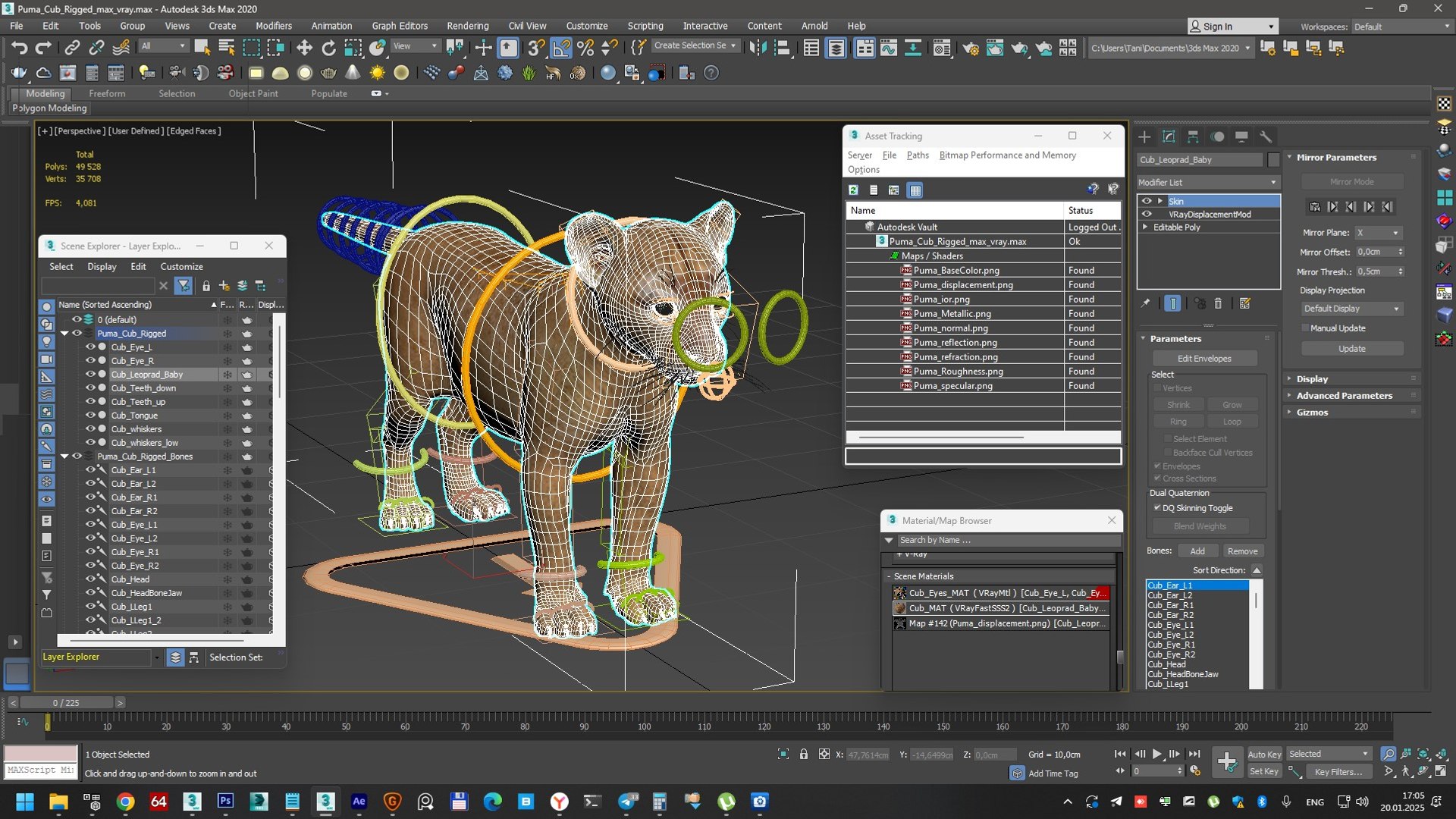Open the Hierarchy panel icon
Image resolution: width=1456 pixels, height=819 pixels.
(1193, 136)
